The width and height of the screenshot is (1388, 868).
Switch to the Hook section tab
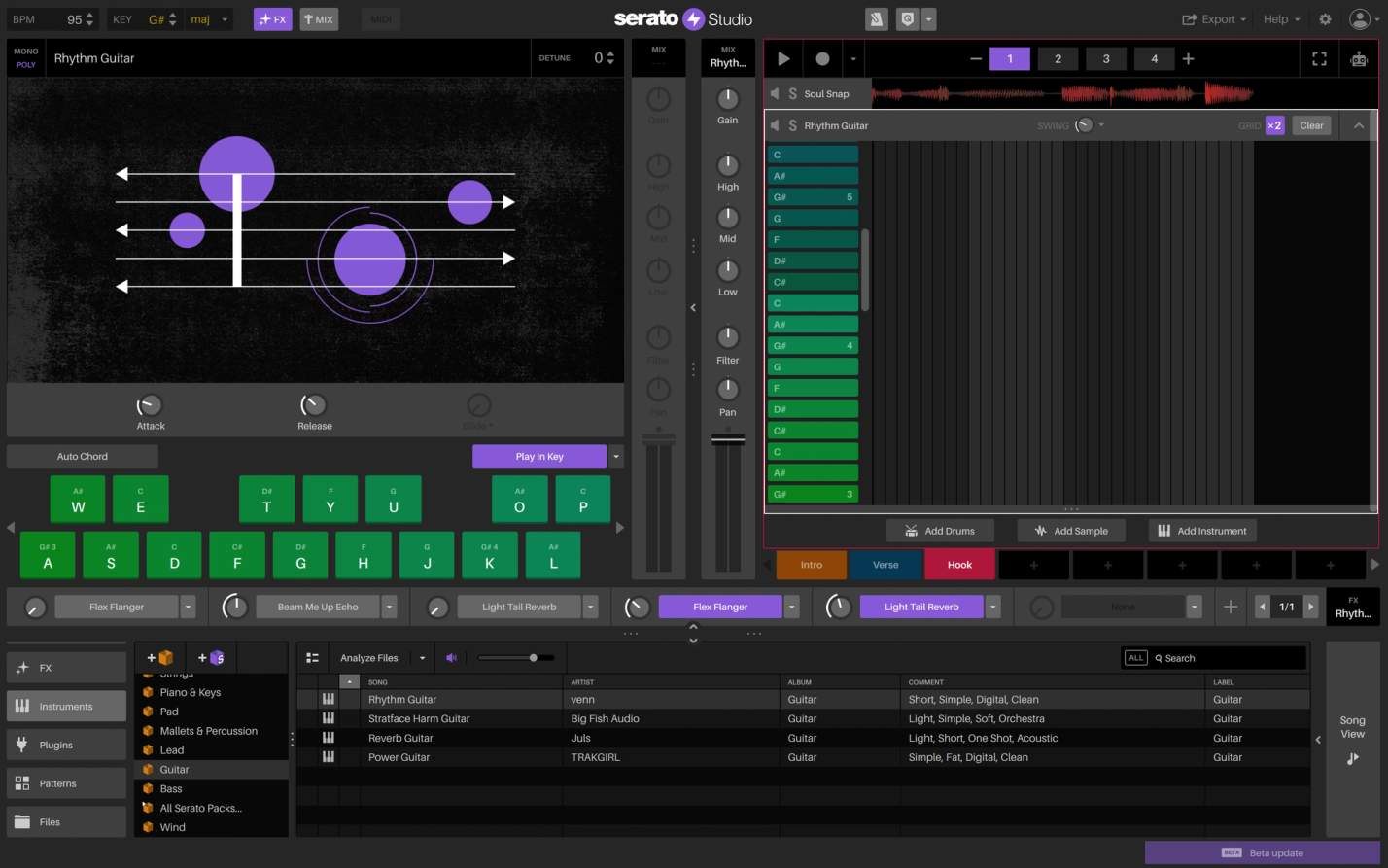pos(959,564)
